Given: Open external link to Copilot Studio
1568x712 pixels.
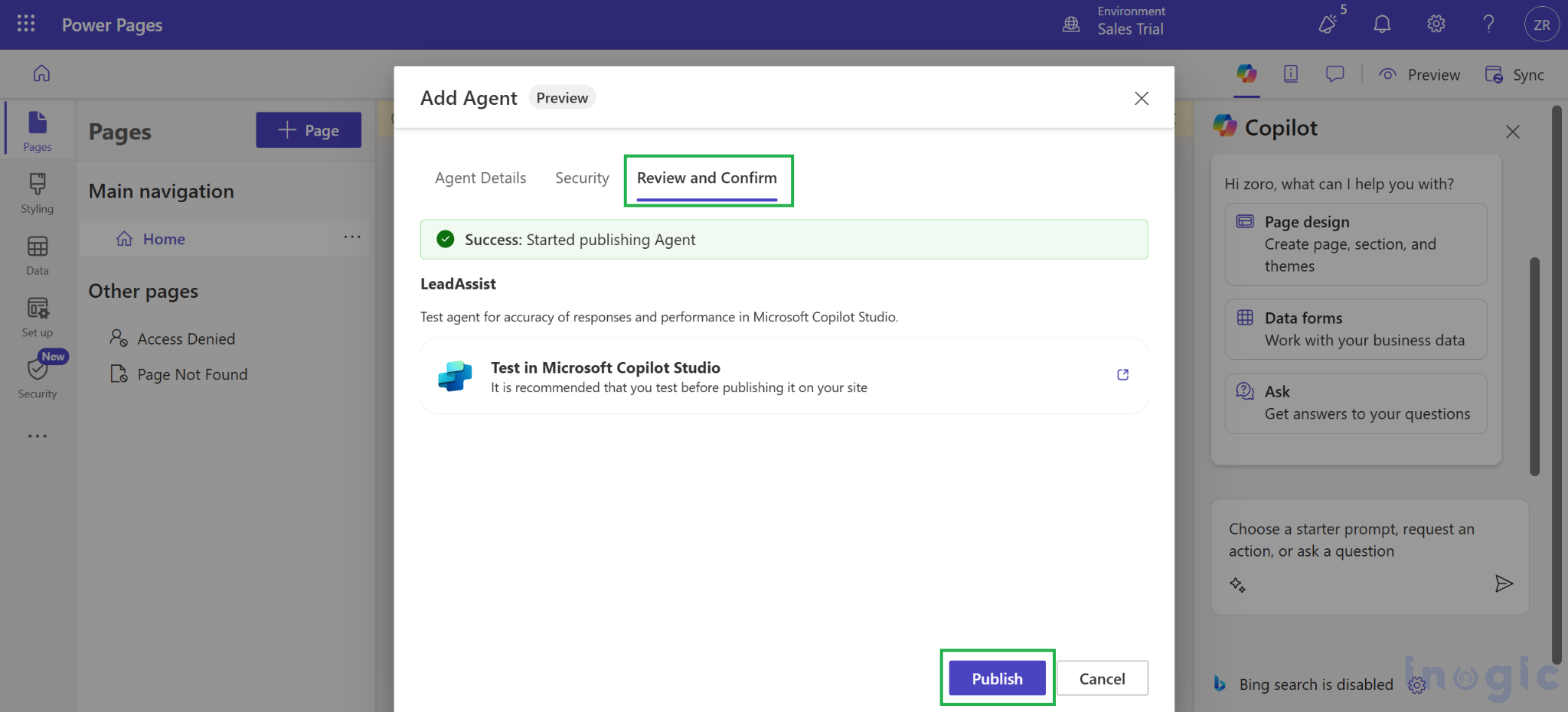Looking at the screenshot, I should [x=1122, y=375].
